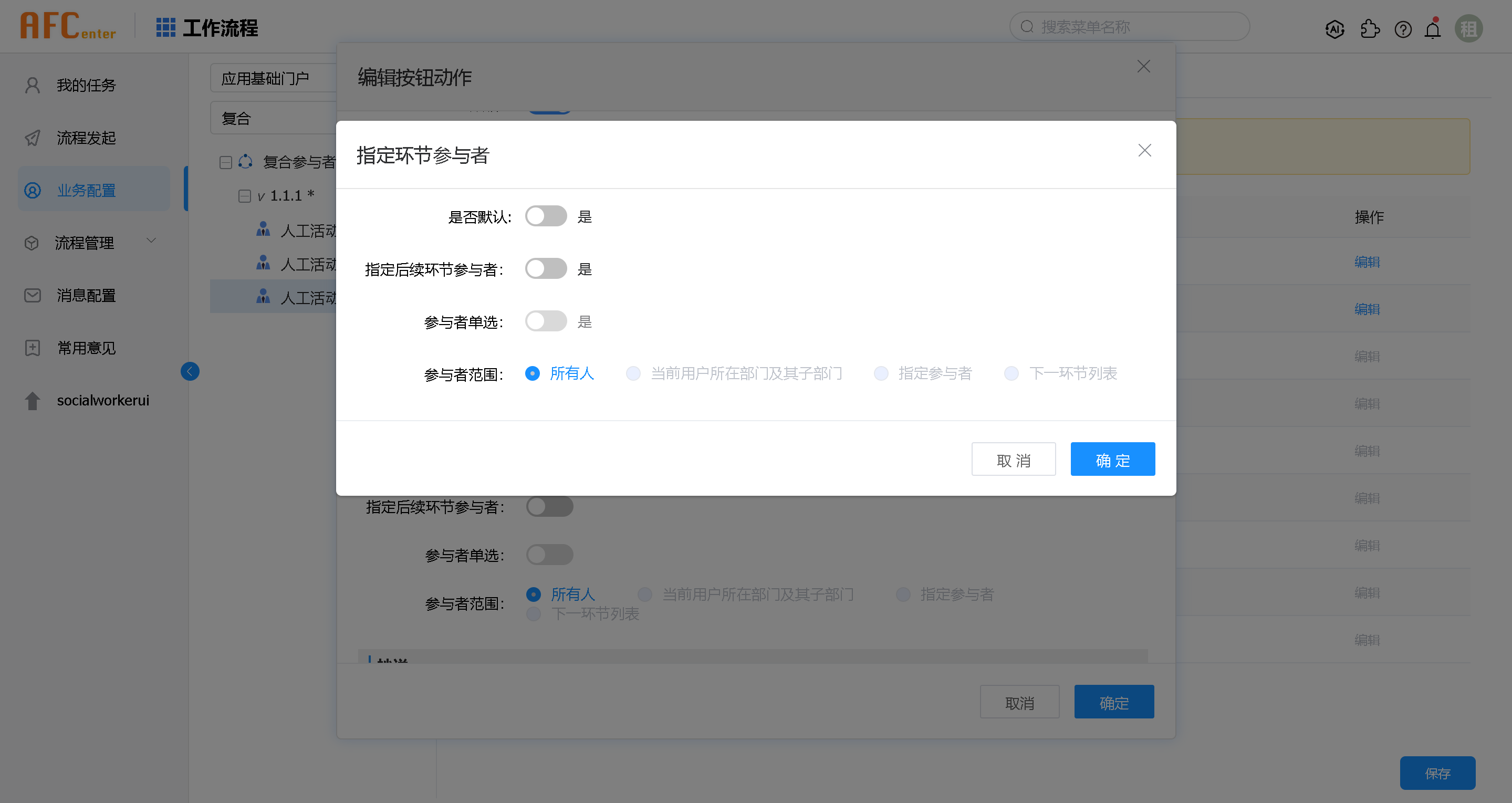Click the 确定 button in the front dialog
Viewport: 1512px width, 803px height.
point(1112,459)
